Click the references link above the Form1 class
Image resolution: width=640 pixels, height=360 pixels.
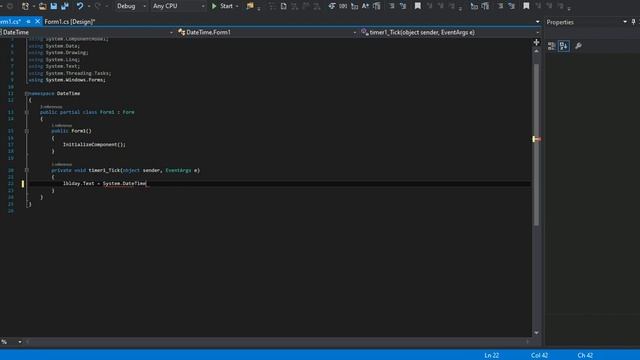[x=51, y=107]
